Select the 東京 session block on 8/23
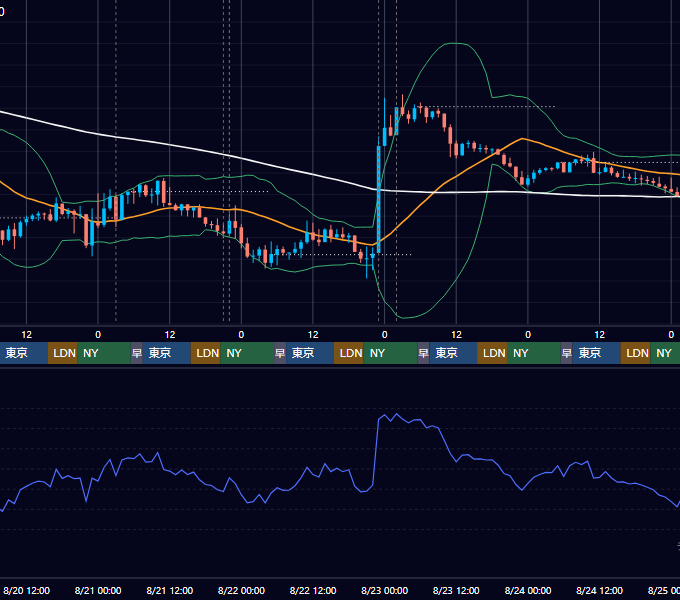 (x=453, y=353)
